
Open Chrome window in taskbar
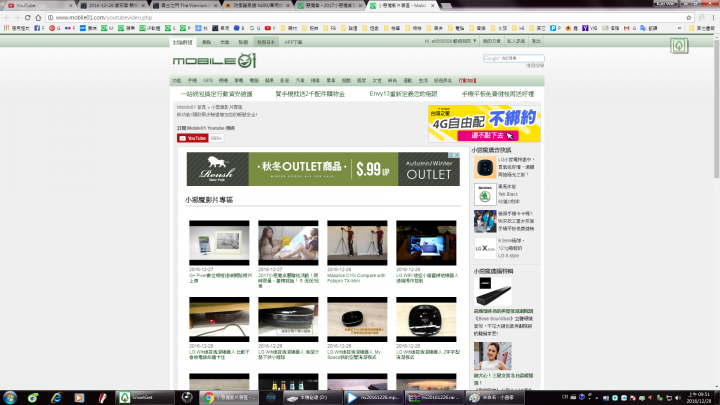click(229, 397)
